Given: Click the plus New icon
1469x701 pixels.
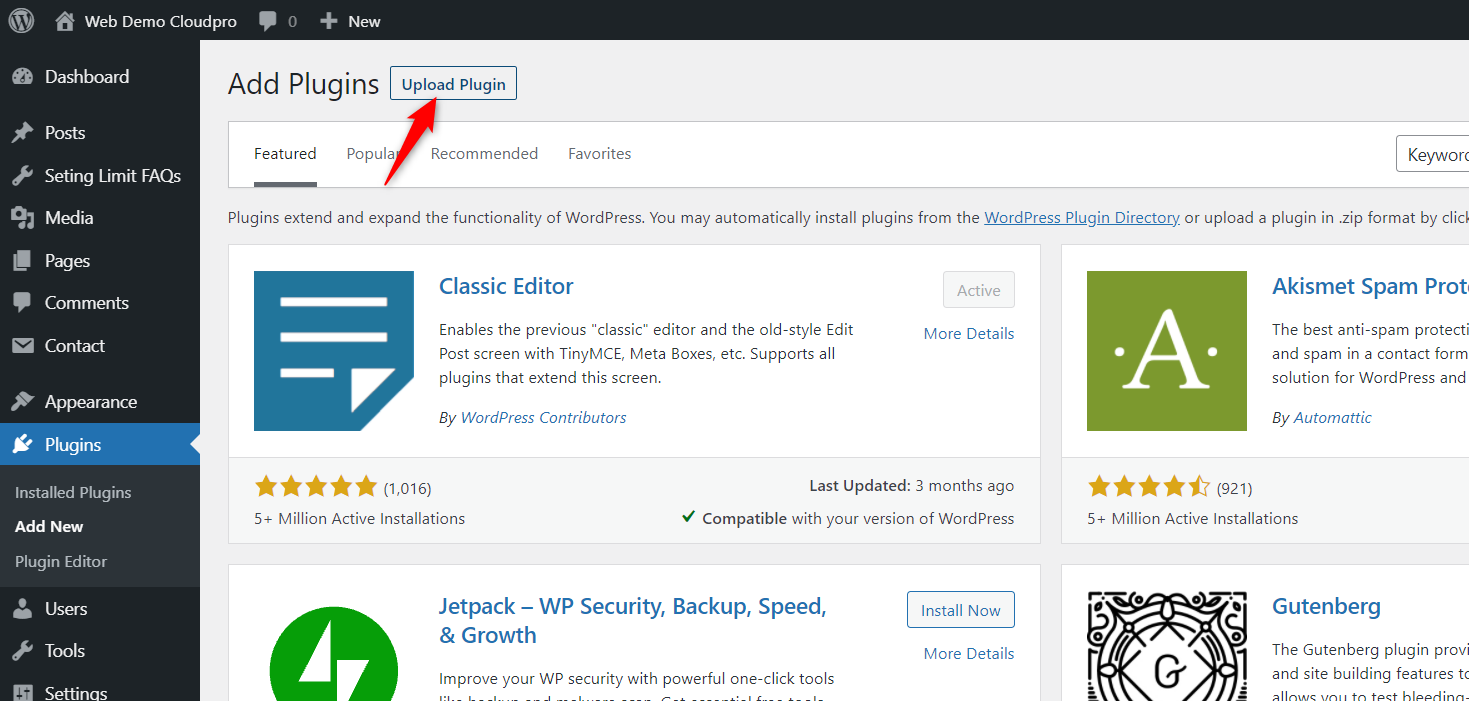Looking at the screenshot, I should pos(328,21).
